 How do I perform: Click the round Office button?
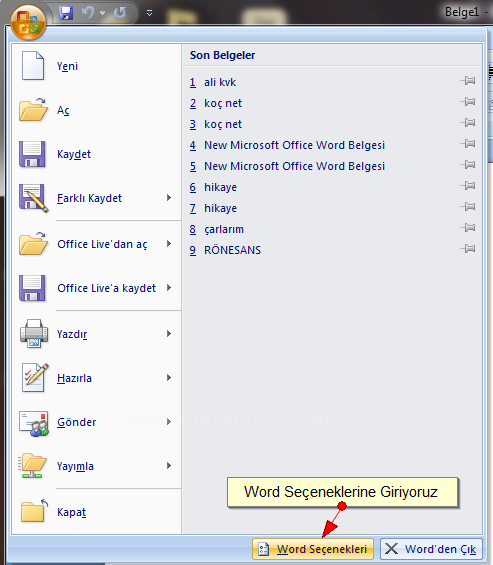point(28,22)
